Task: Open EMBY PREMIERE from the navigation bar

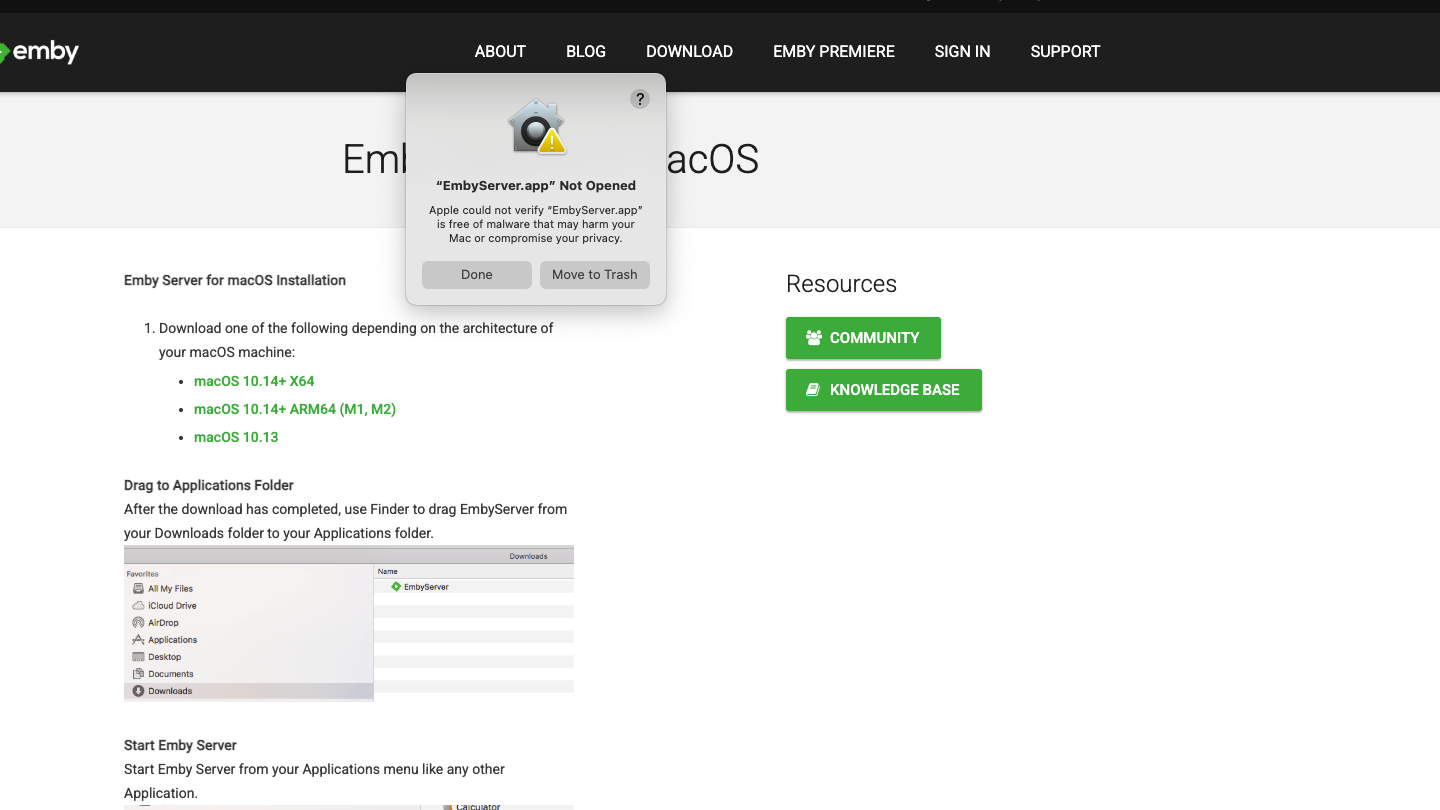Action: click(834, 52)
